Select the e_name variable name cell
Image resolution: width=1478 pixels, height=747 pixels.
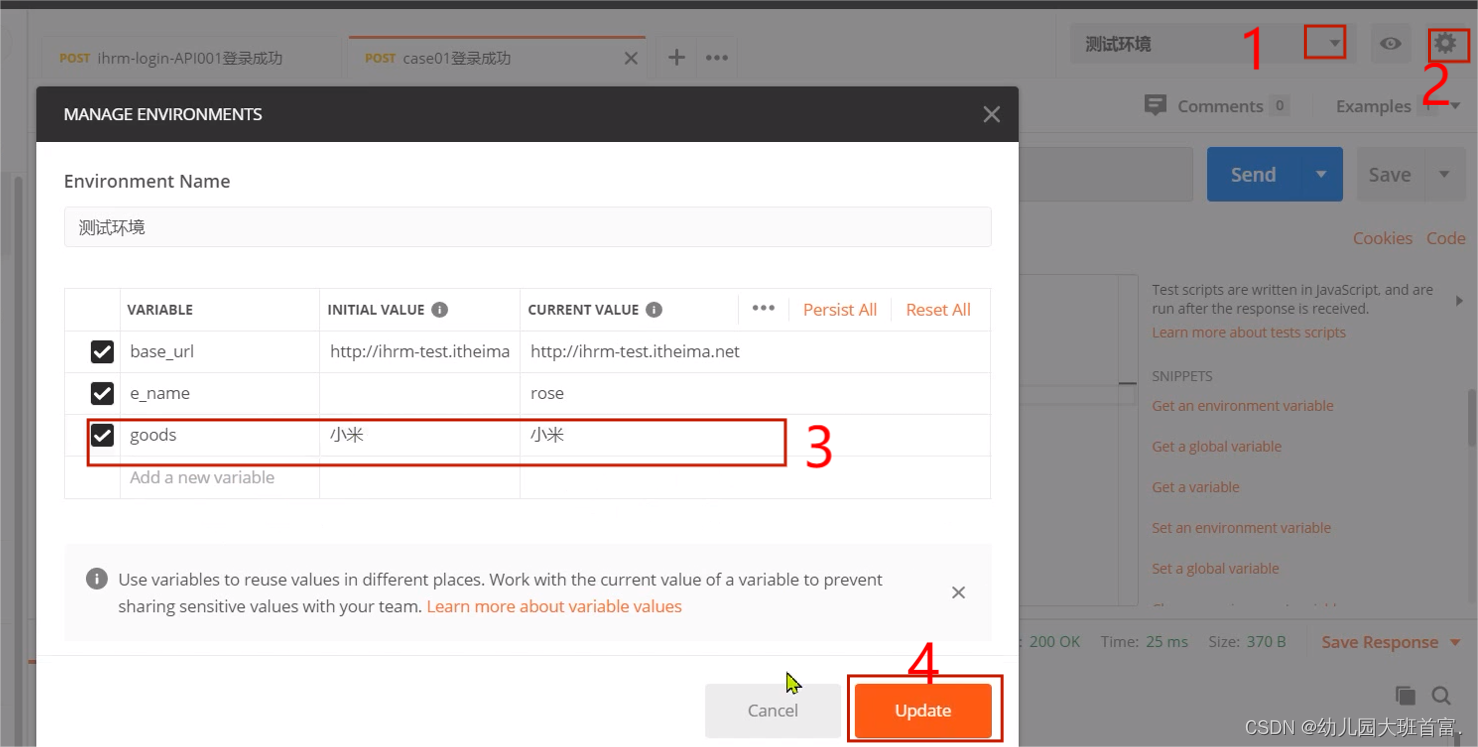pyautogui.click(x=220, y=394)
